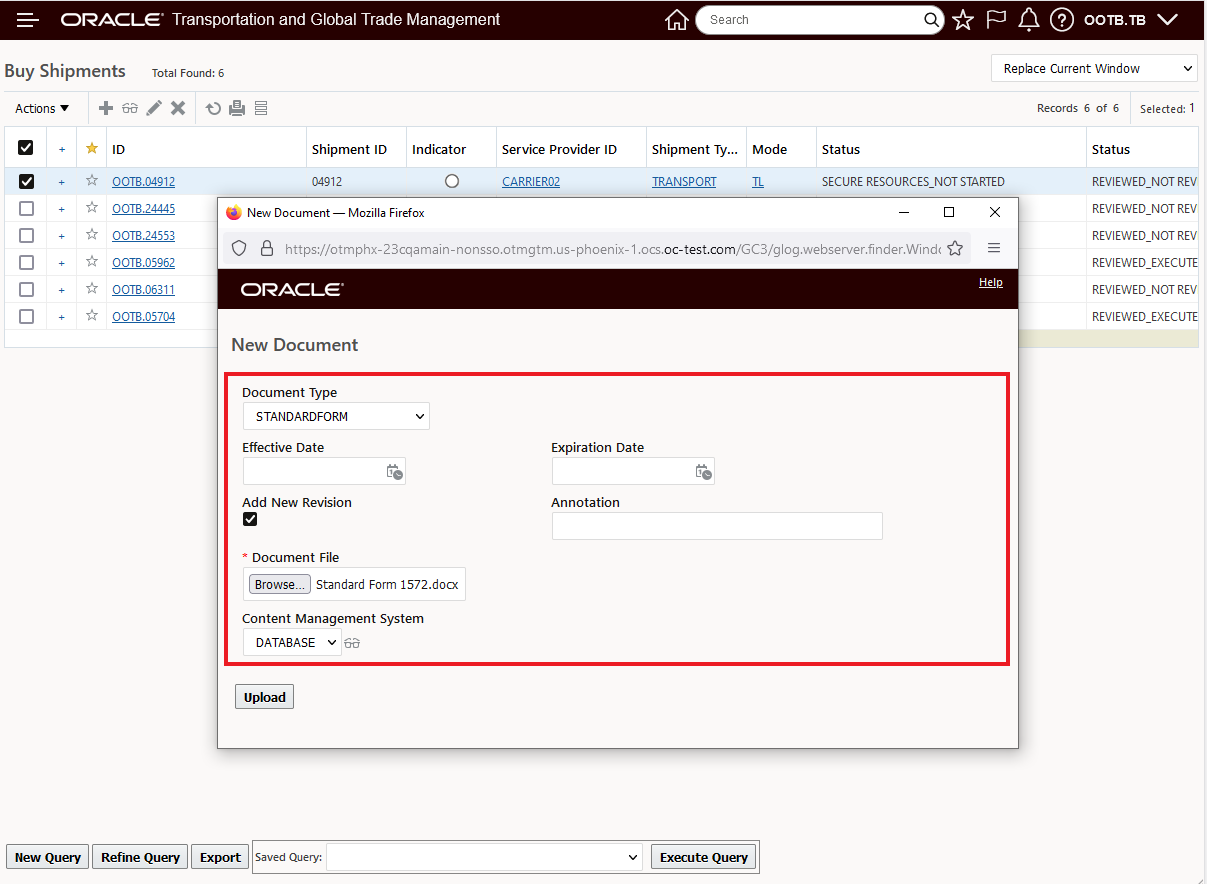1207x884 pixels.
Task: Open the Saved Query dropdown
Action: coord(485,857)
